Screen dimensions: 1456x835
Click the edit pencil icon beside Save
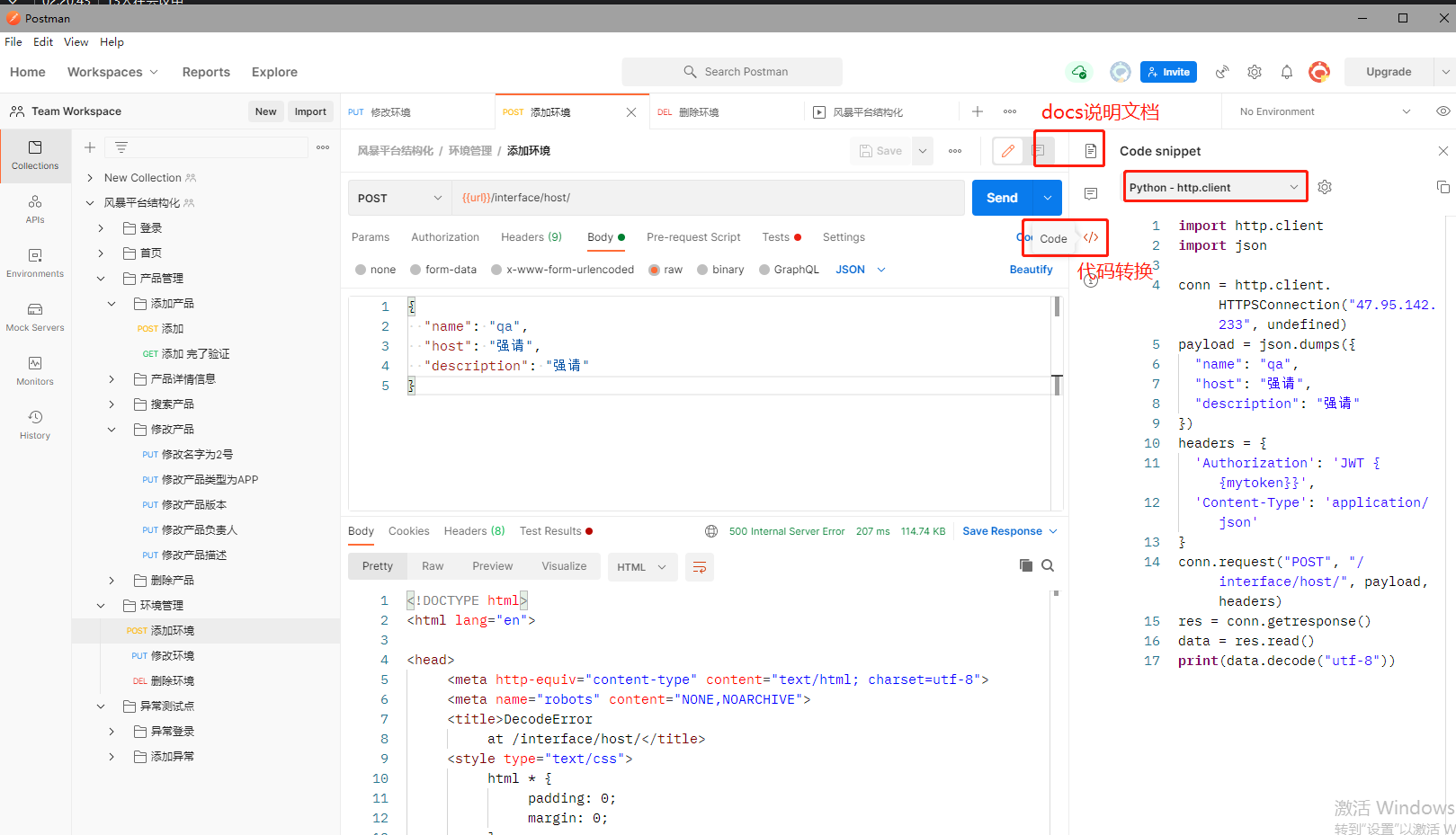(x=1008, y=151)
